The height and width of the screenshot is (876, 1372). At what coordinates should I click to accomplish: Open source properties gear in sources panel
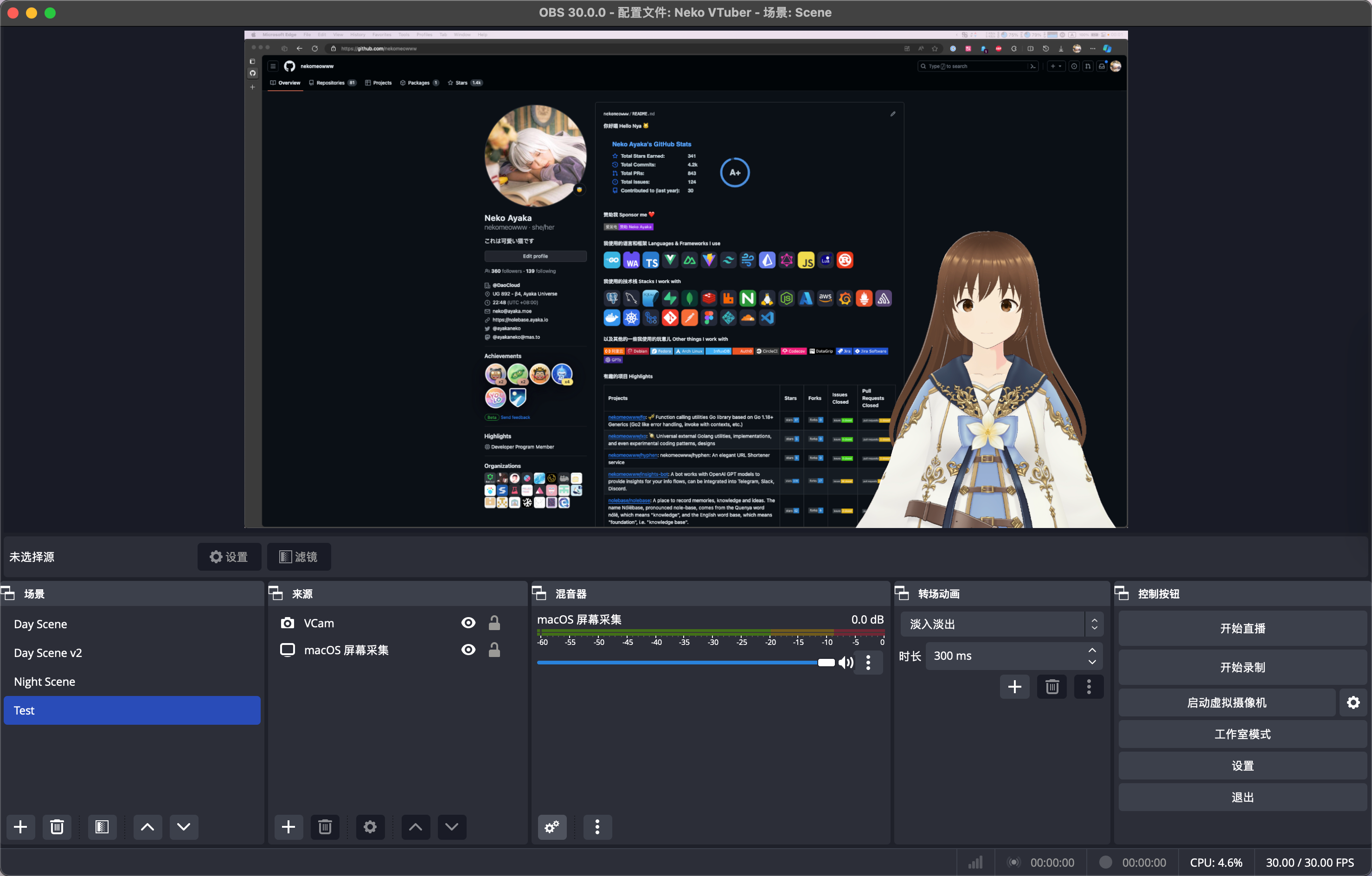click(x=370, y=827)
